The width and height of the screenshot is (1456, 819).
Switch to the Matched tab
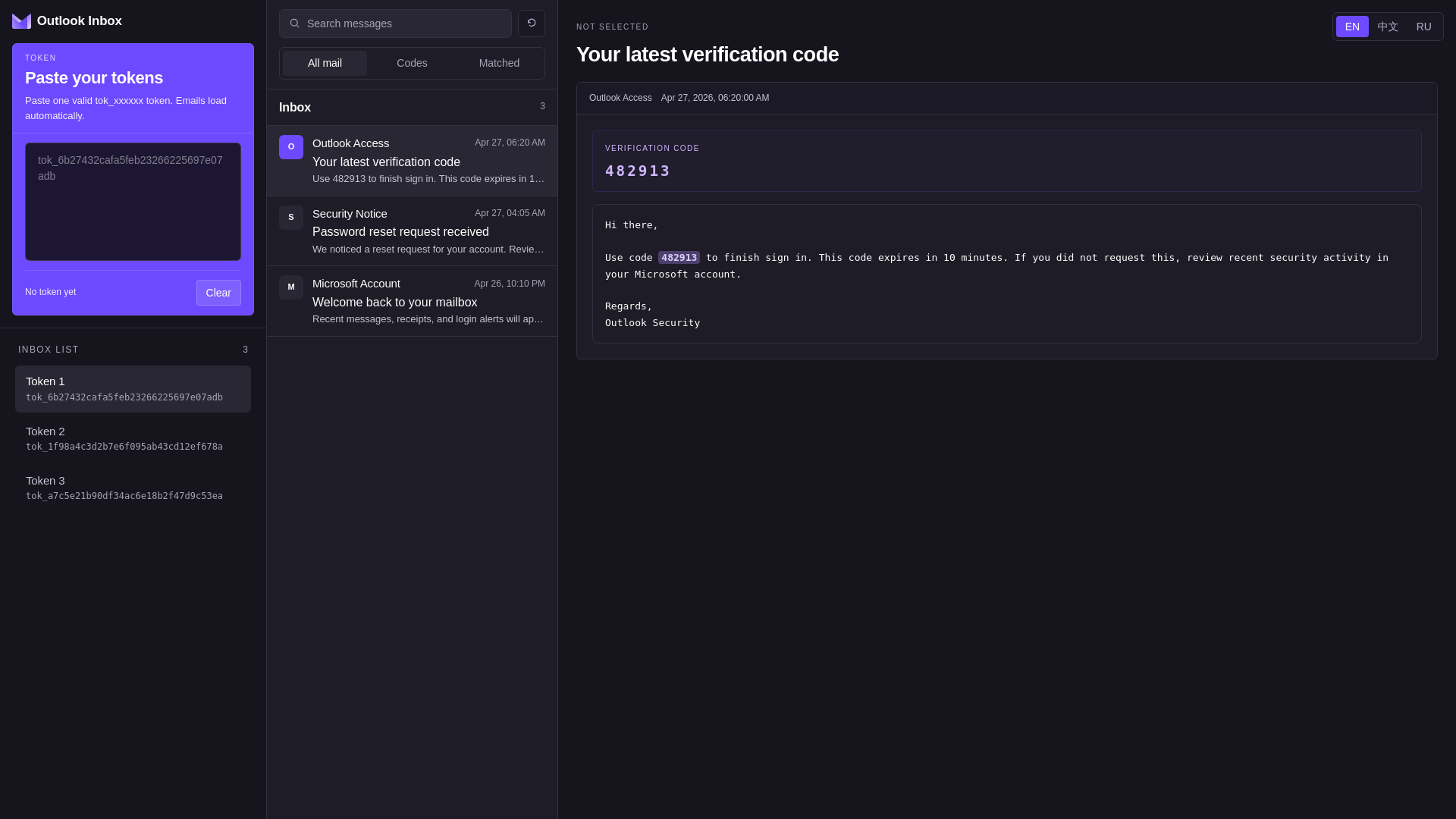(499, 63)
